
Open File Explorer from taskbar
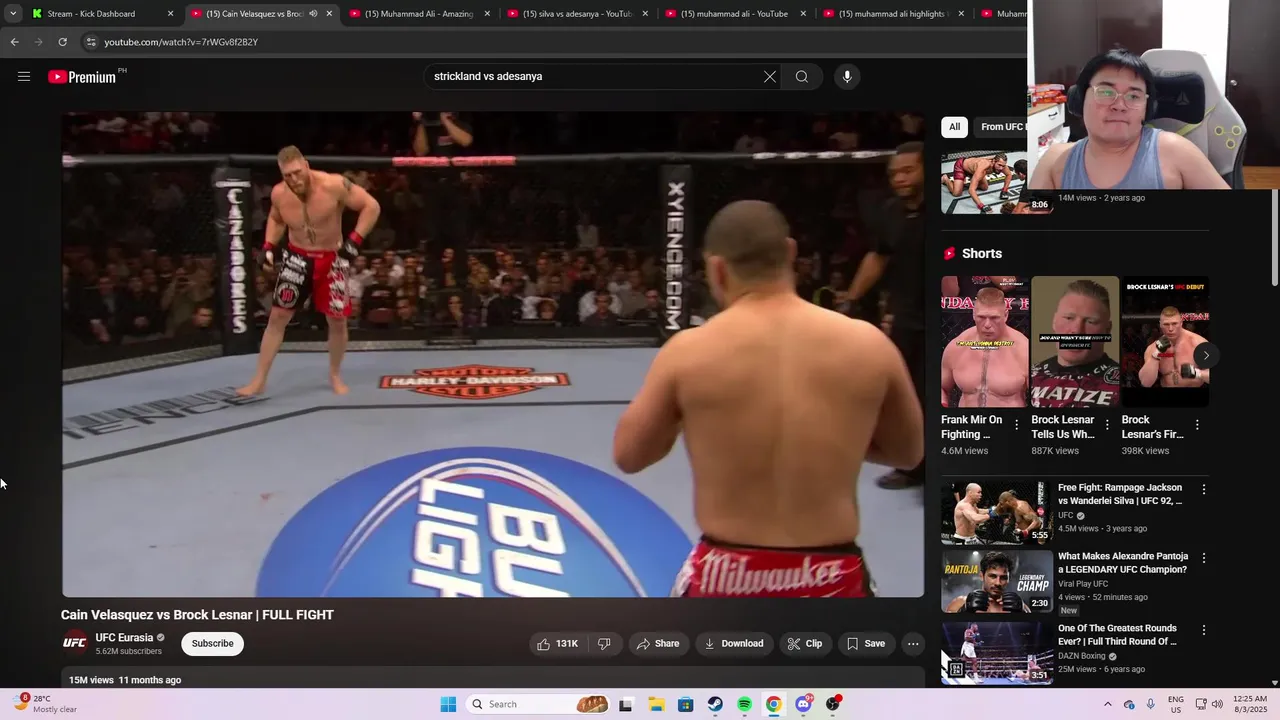[x=656, y=704]
